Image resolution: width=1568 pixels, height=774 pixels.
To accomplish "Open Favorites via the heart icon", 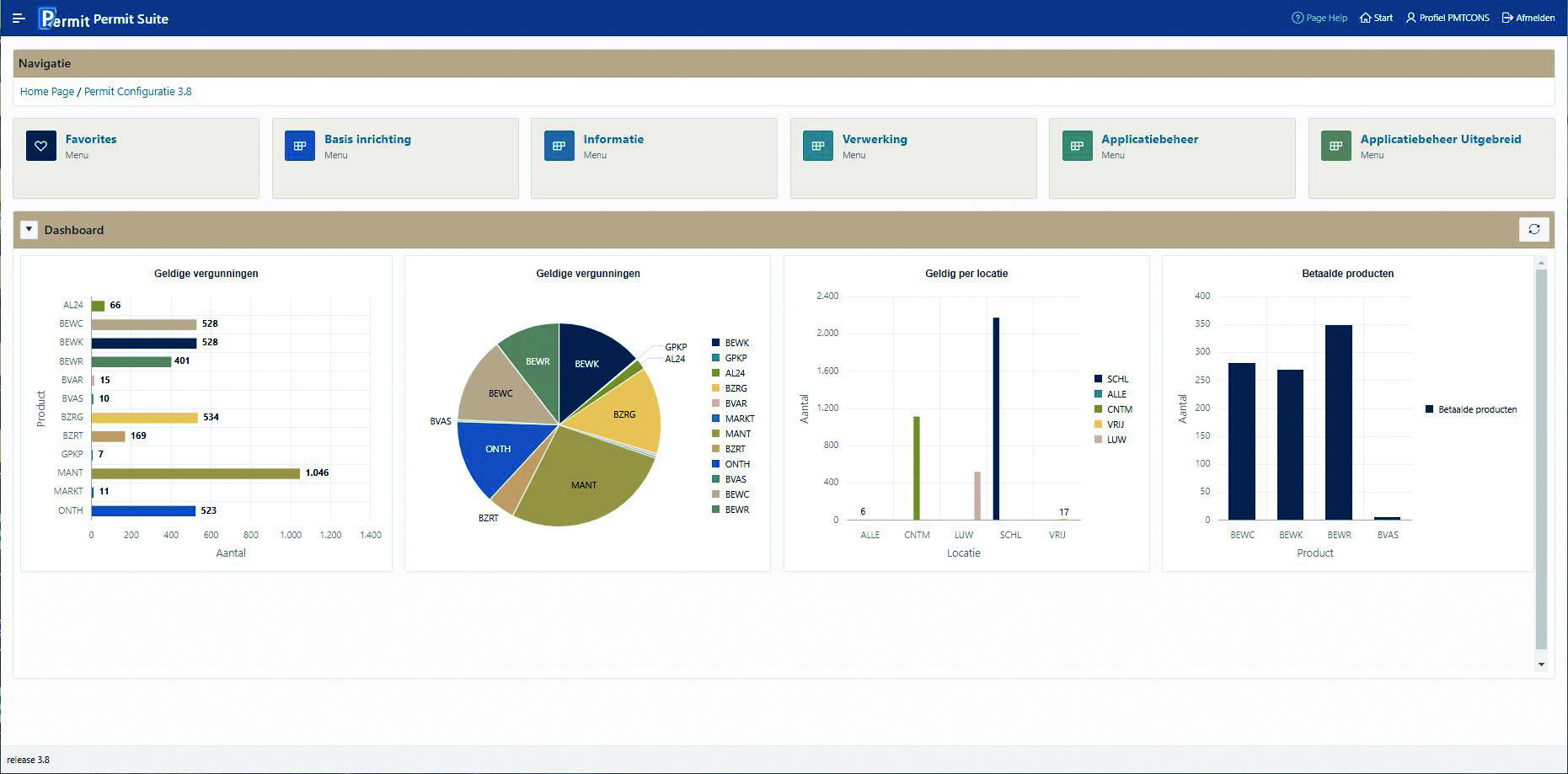I will tap(40, 145).
